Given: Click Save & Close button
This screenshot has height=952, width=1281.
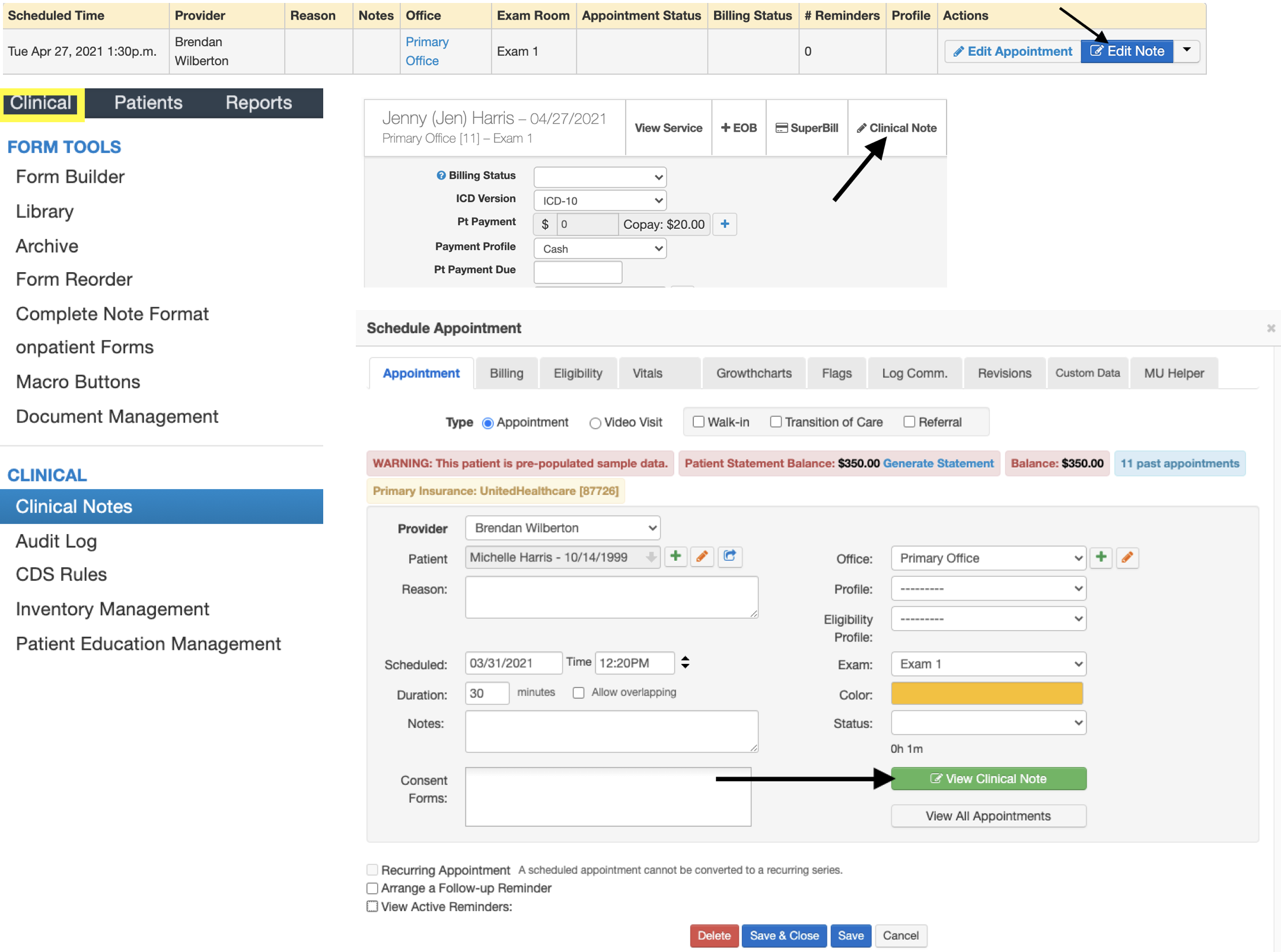Looking at the screenshot, I should point(784,935).
